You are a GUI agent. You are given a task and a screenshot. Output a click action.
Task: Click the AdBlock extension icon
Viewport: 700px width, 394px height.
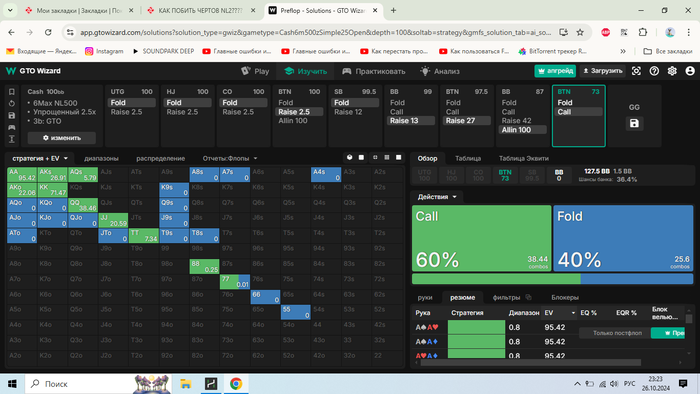(x=605, y=32)
